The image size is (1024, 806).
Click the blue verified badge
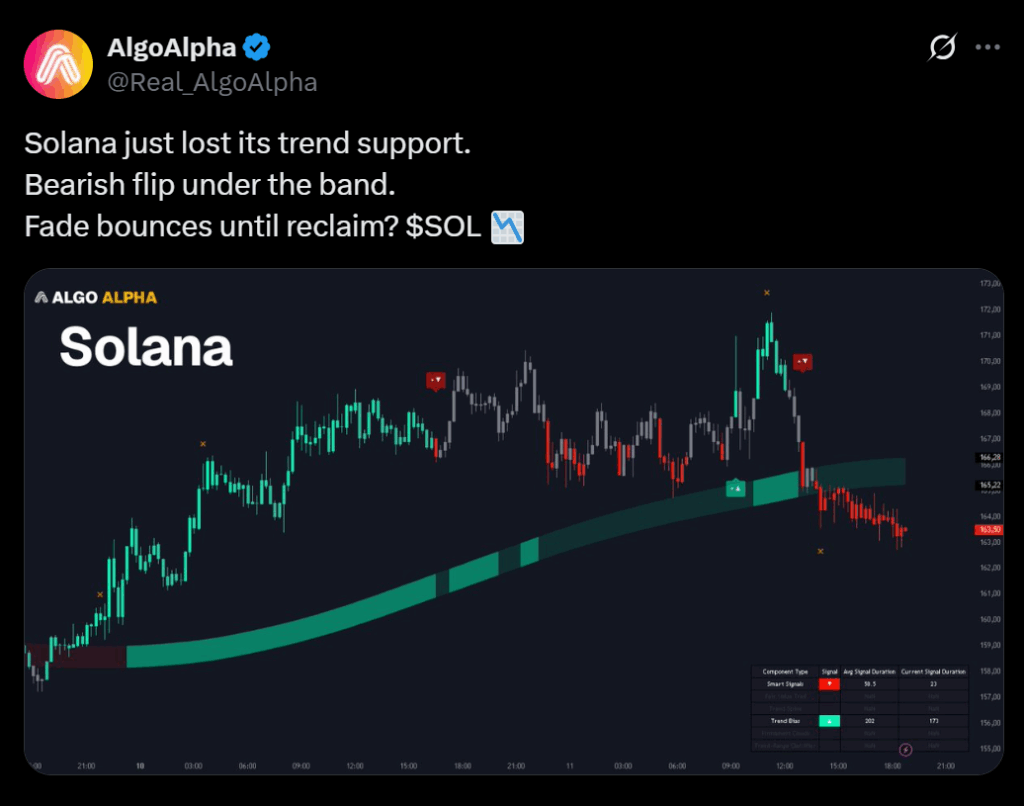(x=258, y=47)
